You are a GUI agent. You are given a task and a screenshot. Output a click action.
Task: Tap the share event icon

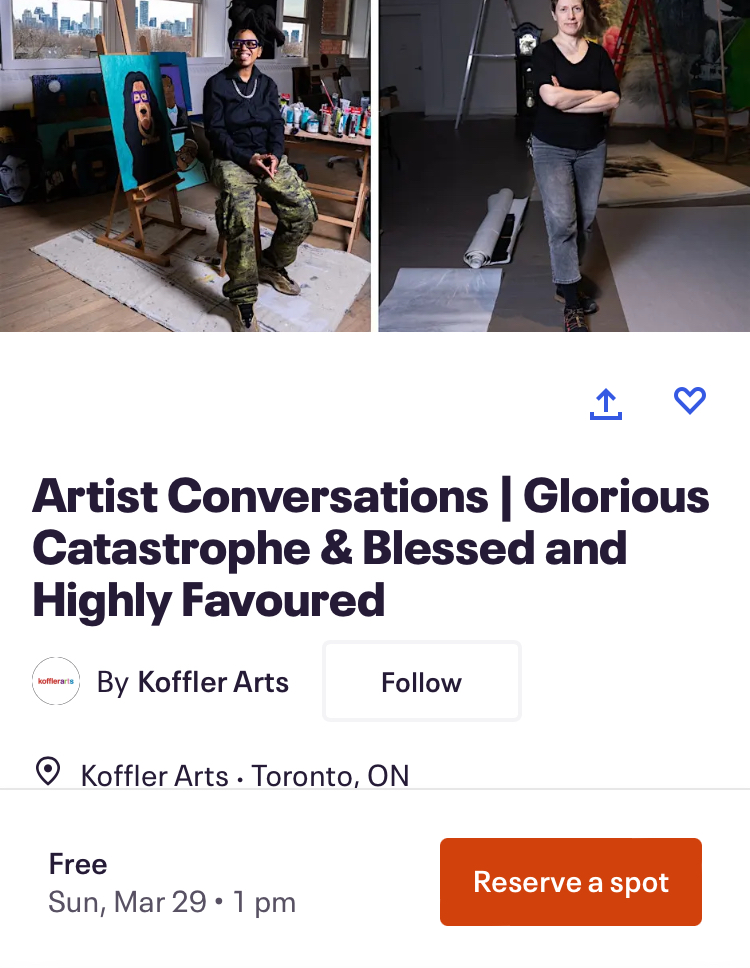[606, 403]
